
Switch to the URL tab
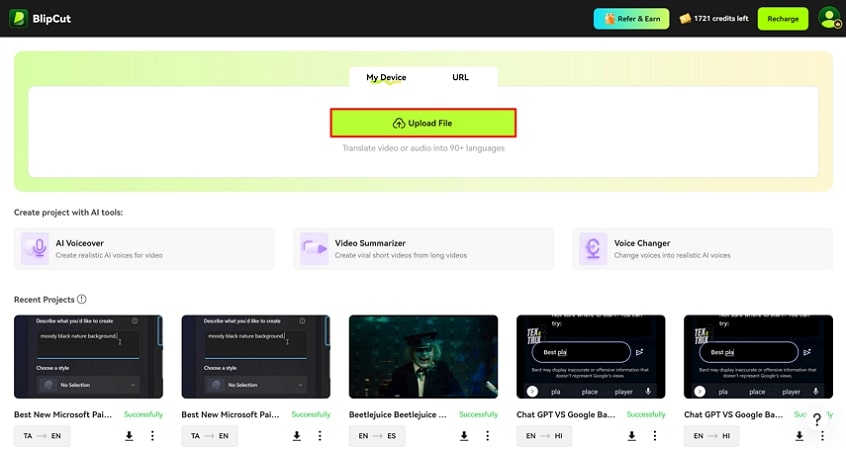tap(460, 77)
